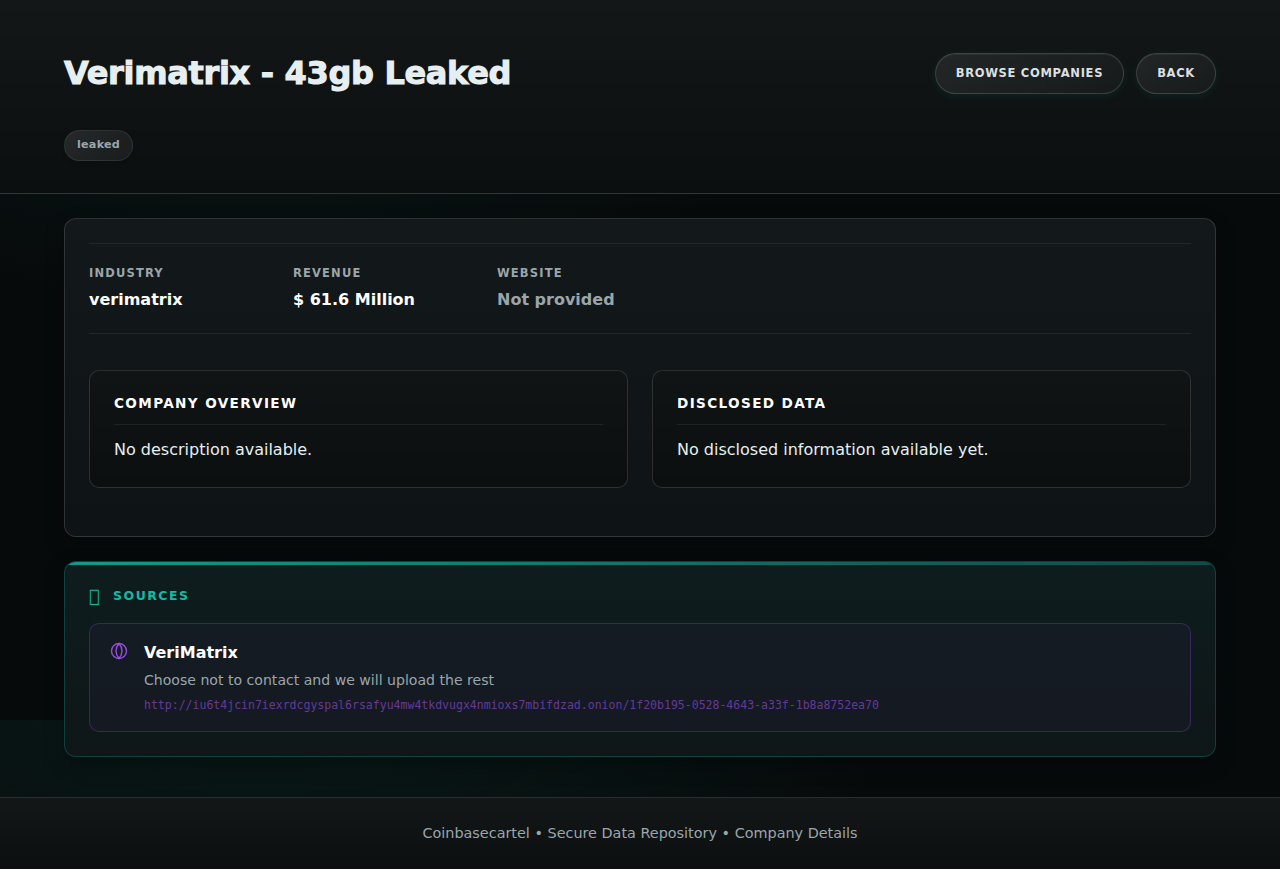Click "No disclosed information available yet." text
The width and height of the screenshot is (1280, 869).
coord(832,450)
